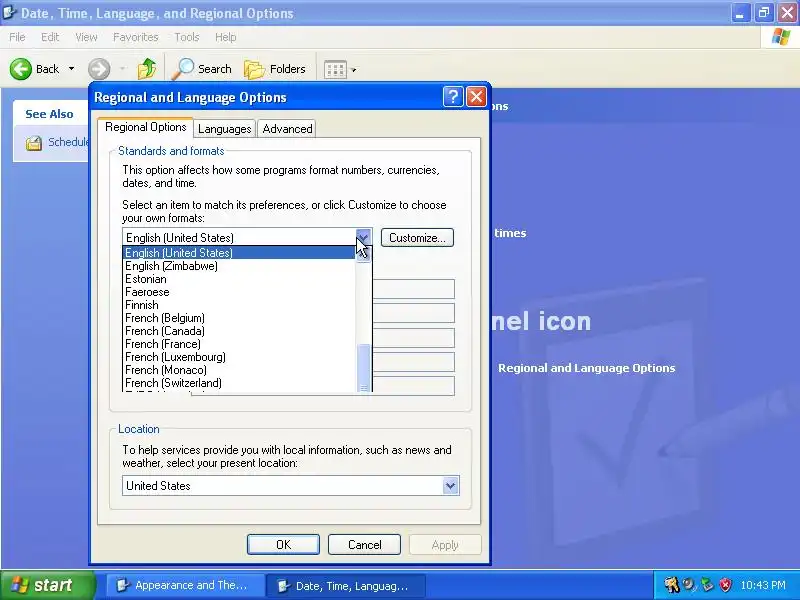Select French (Luxembourg) in the list
This screenshot has width=800, height=600.
click(x=239, y=357)
